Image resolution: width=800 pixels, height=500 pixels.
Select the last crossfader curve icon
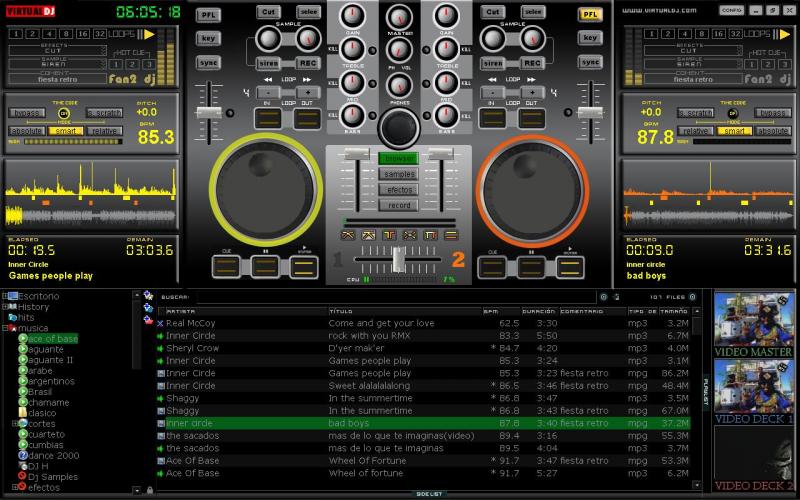pyautogui.click(x=451, y=235)
